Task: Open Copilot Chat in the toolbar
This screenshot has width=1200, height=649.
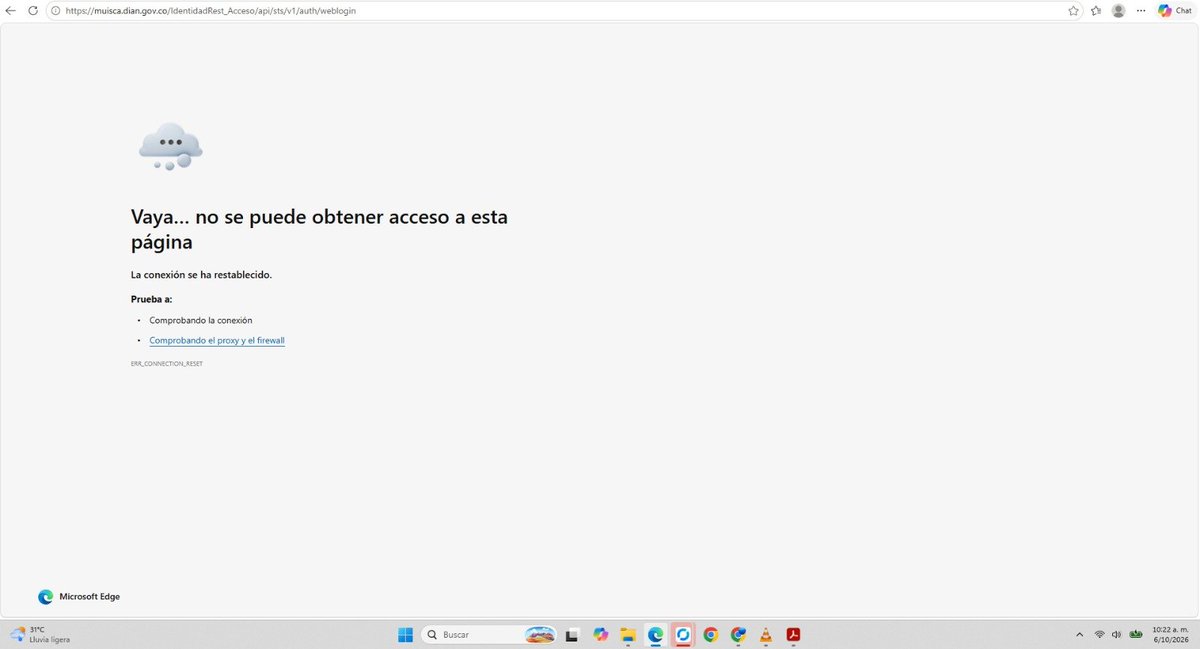Action: tap(1174, 10)
